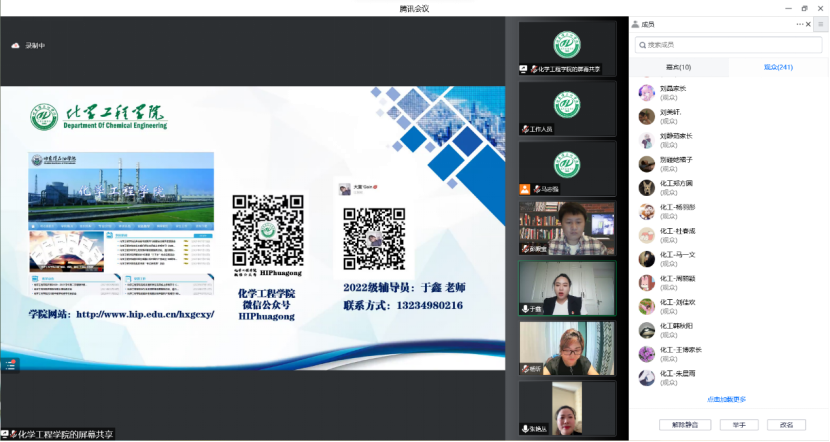830x442 pixels.
Task: Select member name 化工-王博家长
Action: point(681,349)
